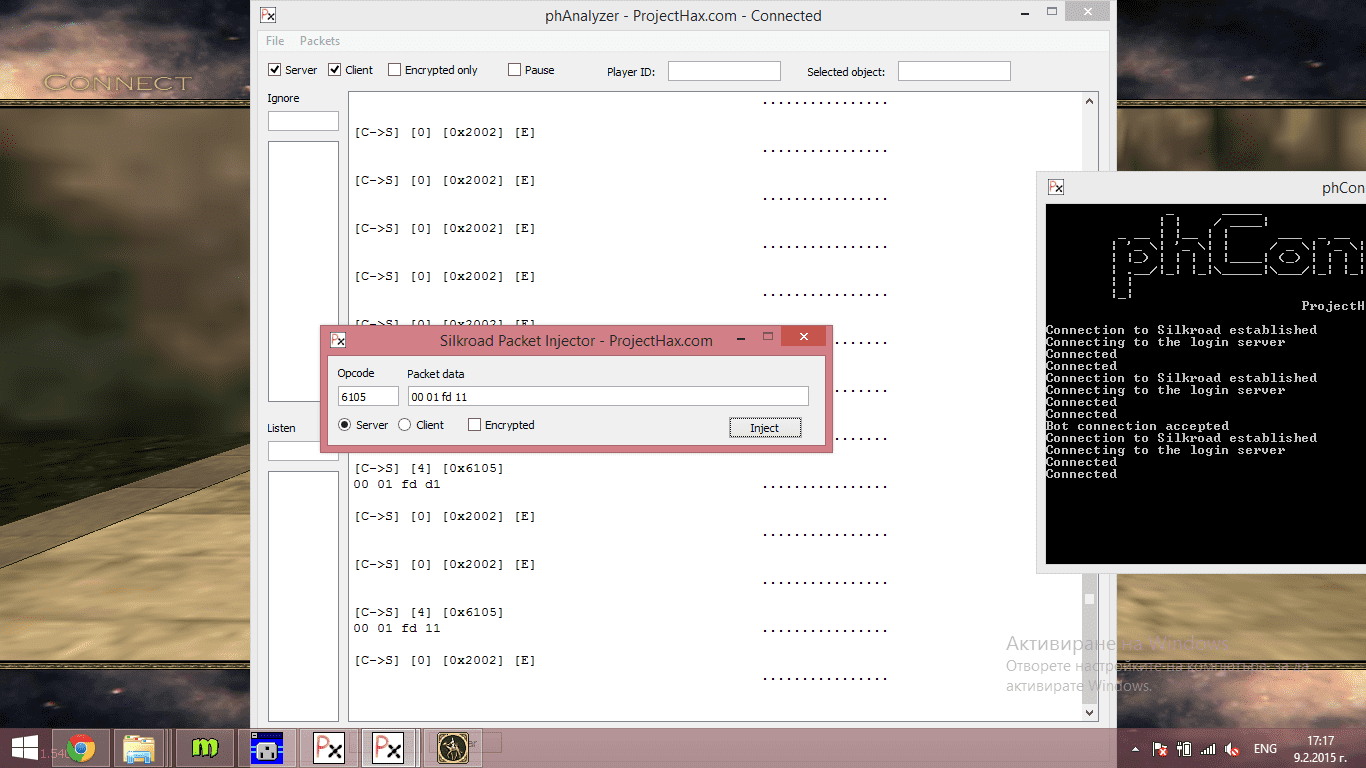Screen dimensions: 1366x768
Task: Click the 'Opcode' label in injector
Action: [356, 373]
